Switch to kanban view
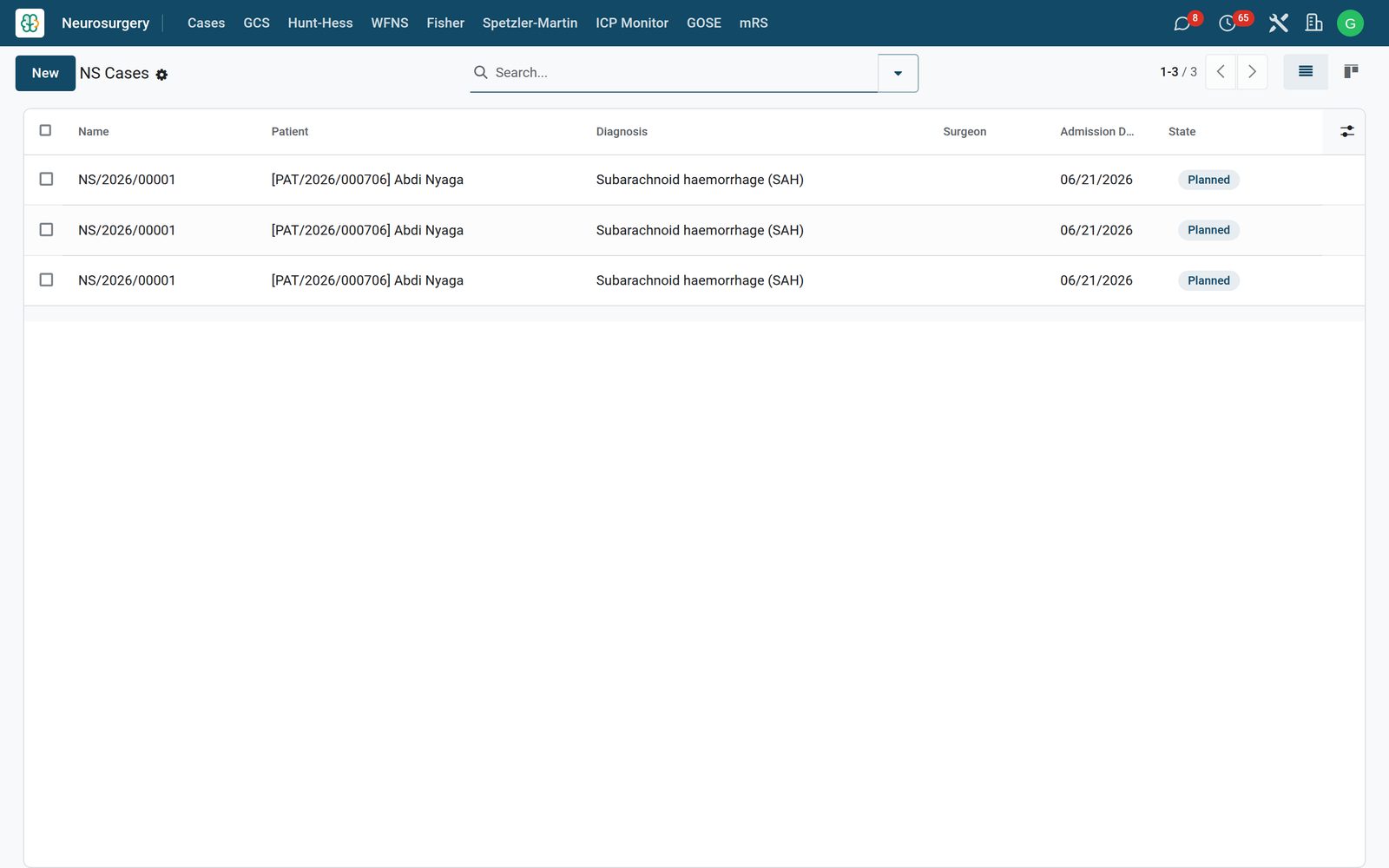 (x=1351, y=72)
